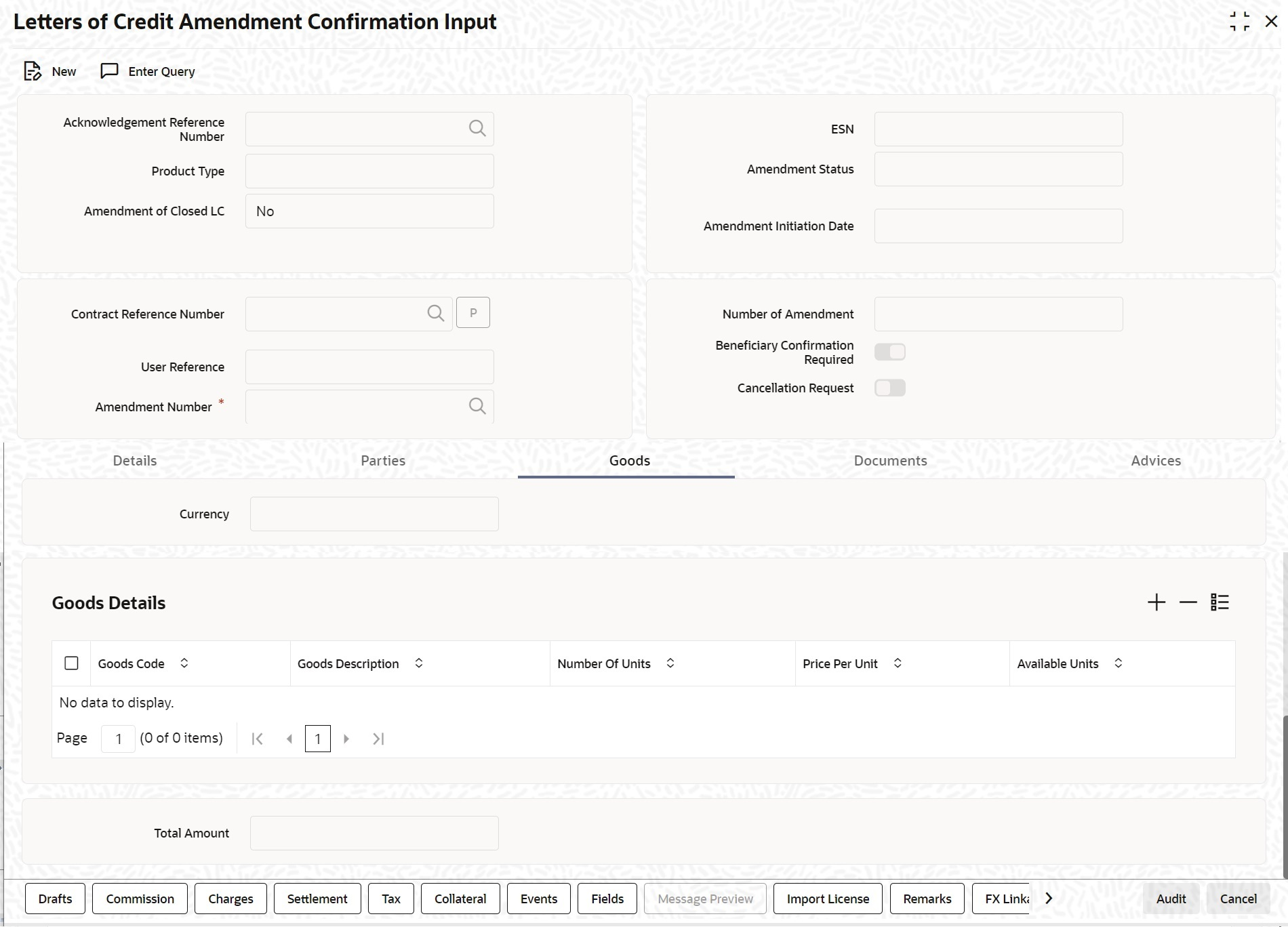Click the User Reference field
This screenshot has width=1288, height=927.
pos(369,367)
